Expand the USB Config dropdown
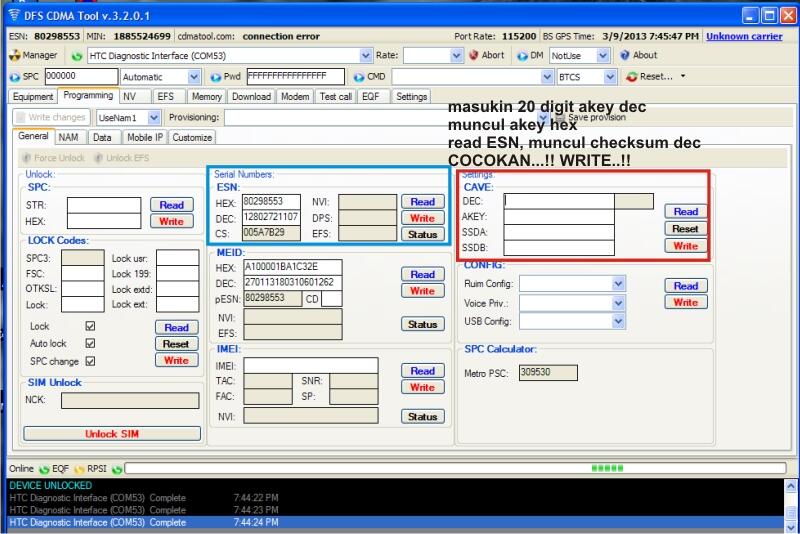Screen dimensions: 800x534 [618, 321]
